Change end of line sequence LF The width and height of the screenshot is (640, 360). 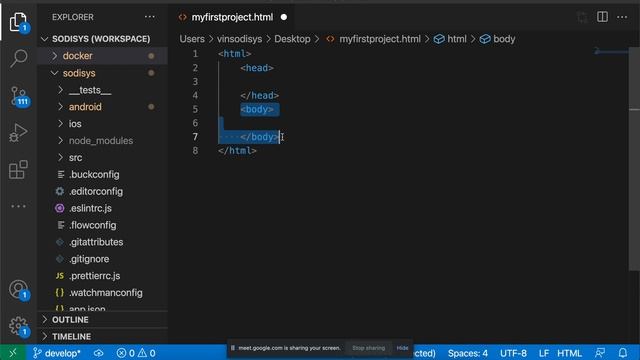(544, 353)
